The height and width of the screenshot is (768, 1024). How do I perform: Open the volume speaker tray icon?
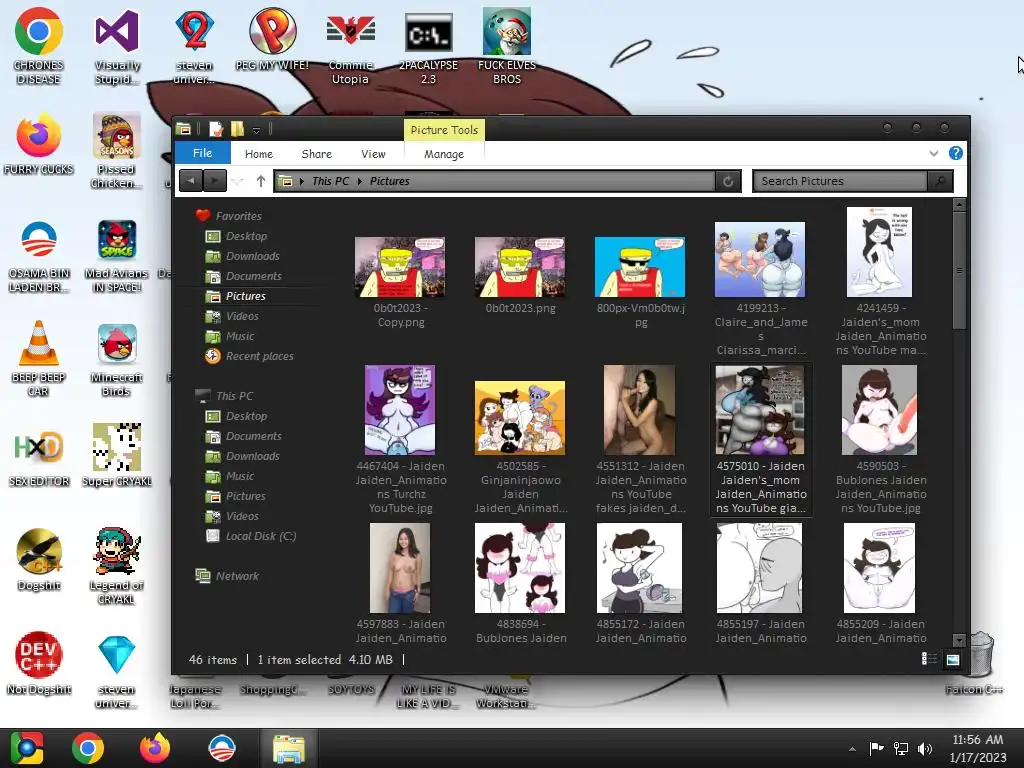pos(925,748)
